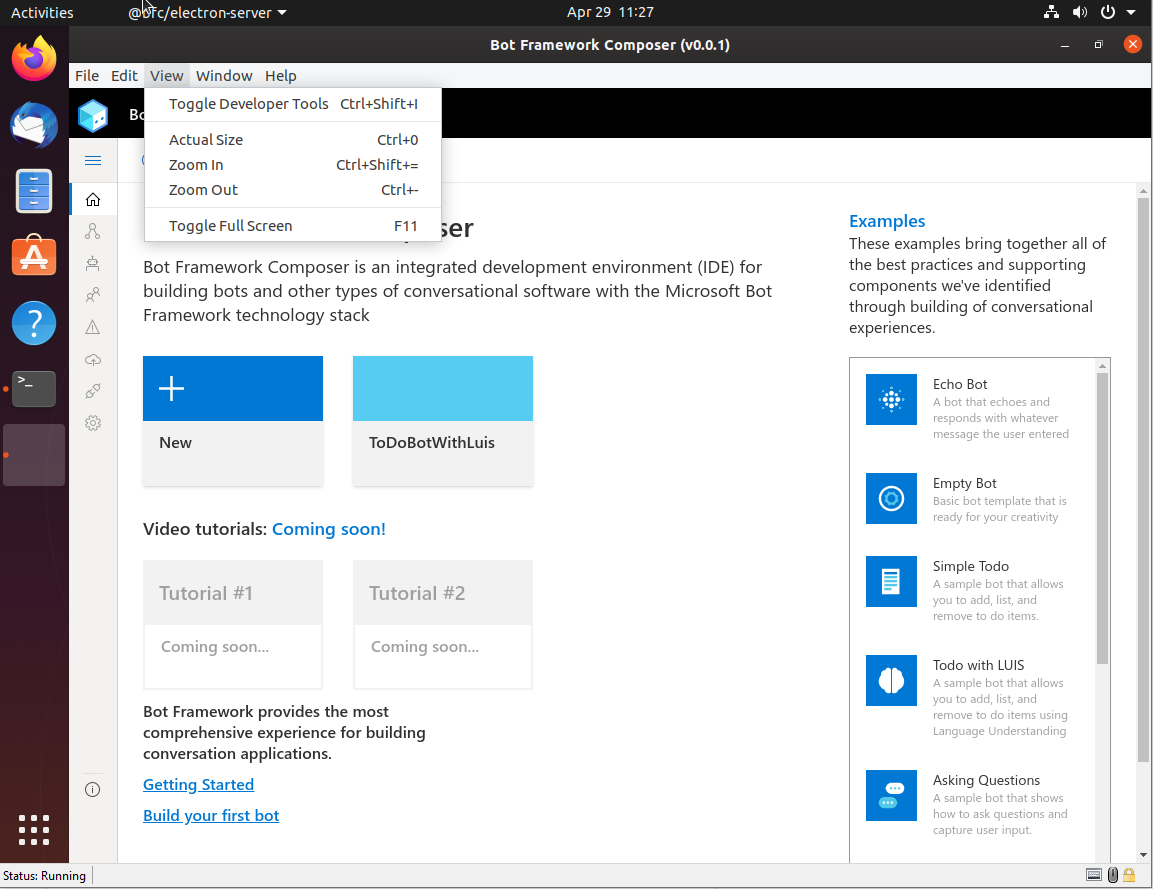
Task: Choose Zoom Out from the View menu
Action: tap(293, 190)
